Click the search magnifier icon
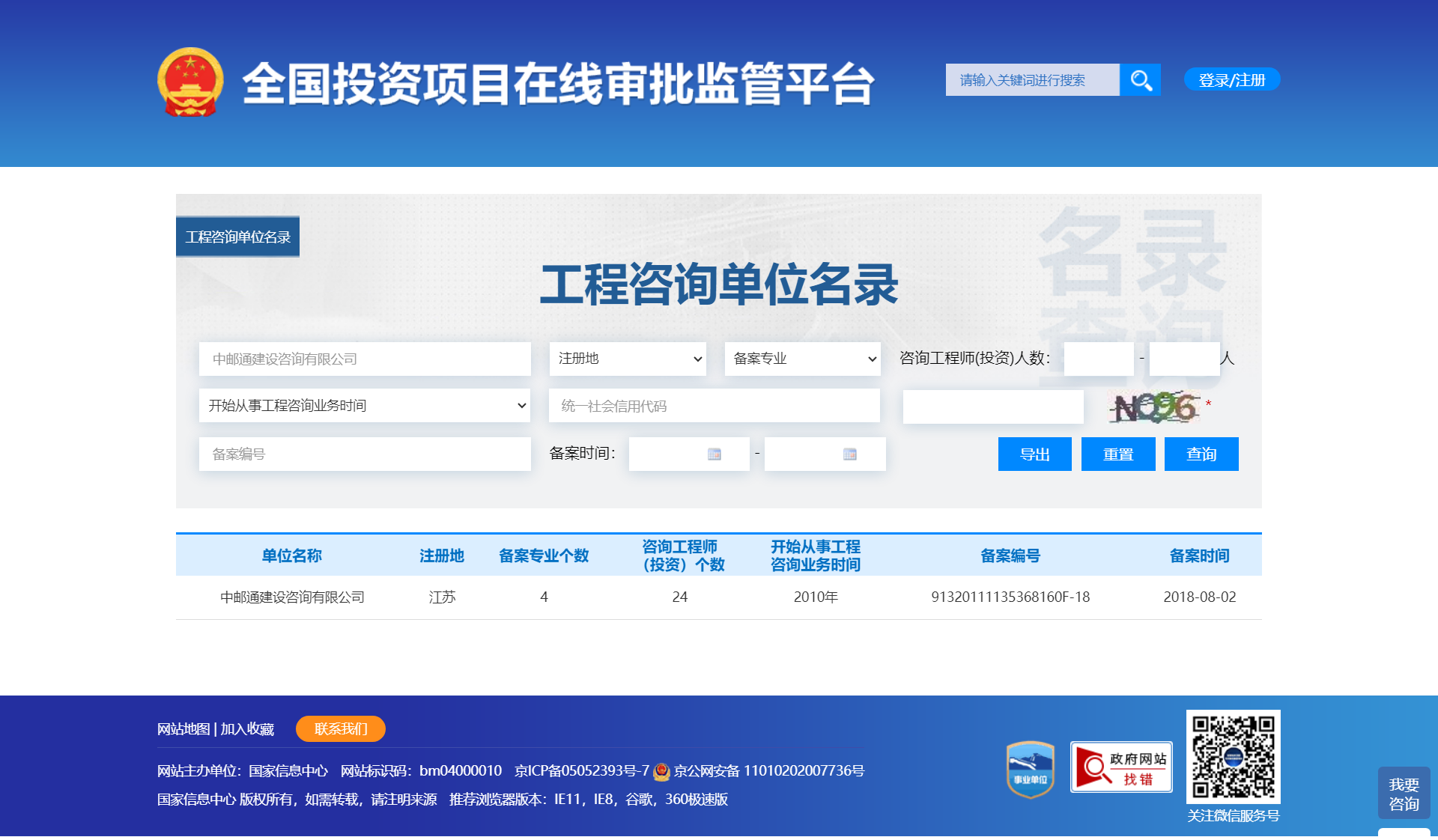Viewport: 1438px width, 840px height. (x=1140, y=79)
